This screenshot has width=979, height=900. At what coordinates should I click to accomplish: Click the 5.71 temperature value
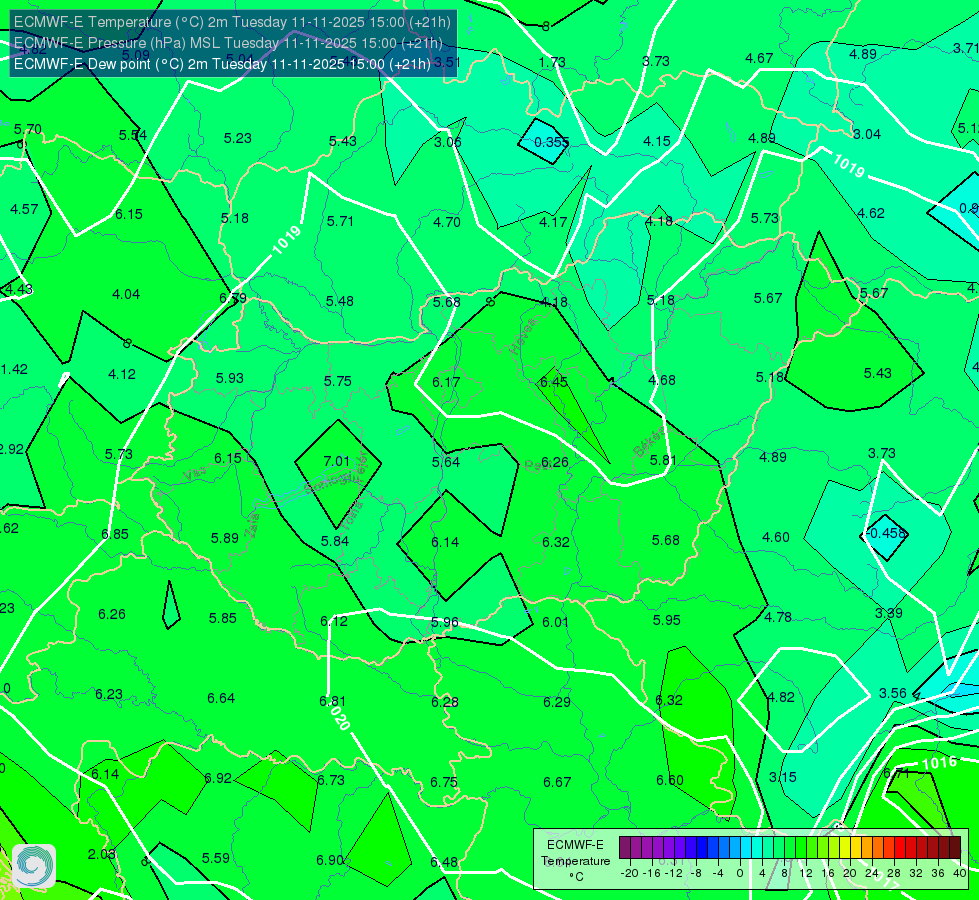(x=340, y=221)
